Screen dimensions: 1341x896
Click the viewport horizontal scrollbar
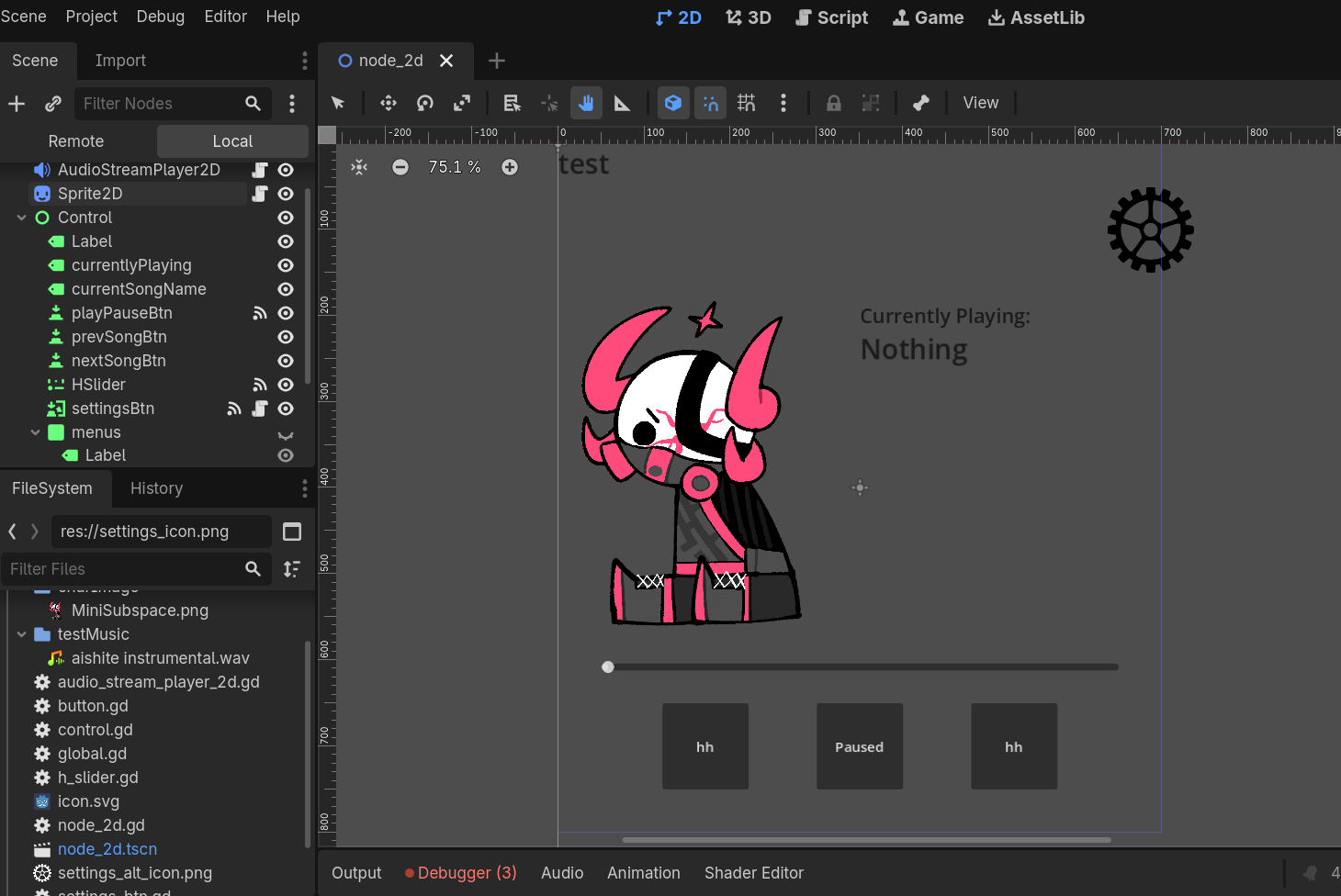pyautogui.click(x=866, y=839)
